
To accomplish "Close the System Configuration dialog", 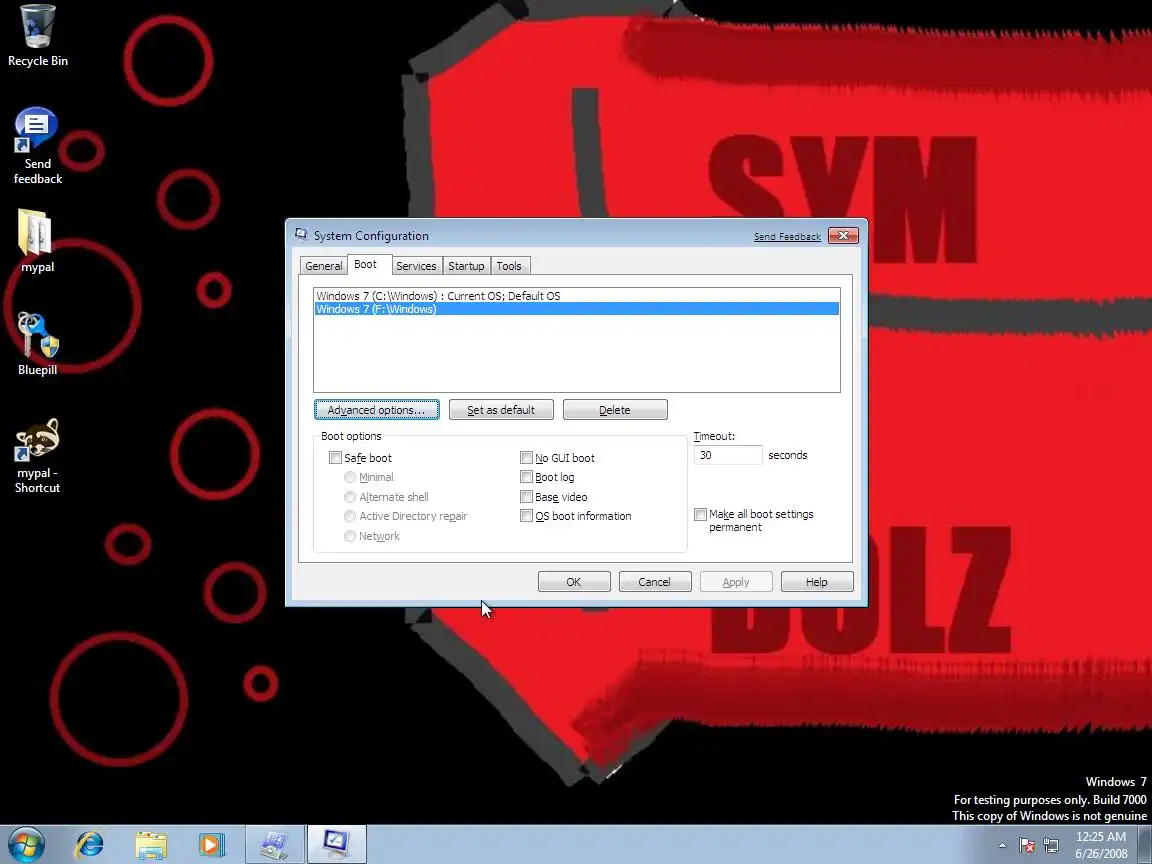I will point(843,236).
